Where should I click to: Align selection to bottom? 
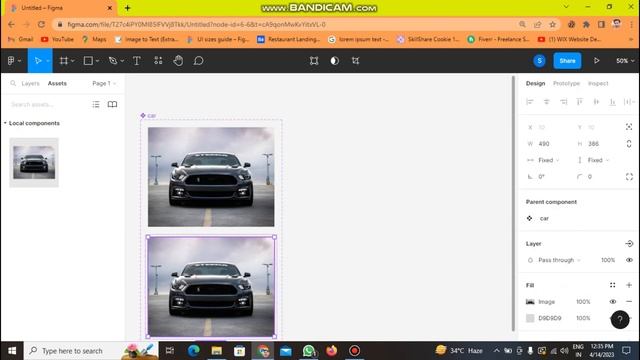click(x=613, y=102)
